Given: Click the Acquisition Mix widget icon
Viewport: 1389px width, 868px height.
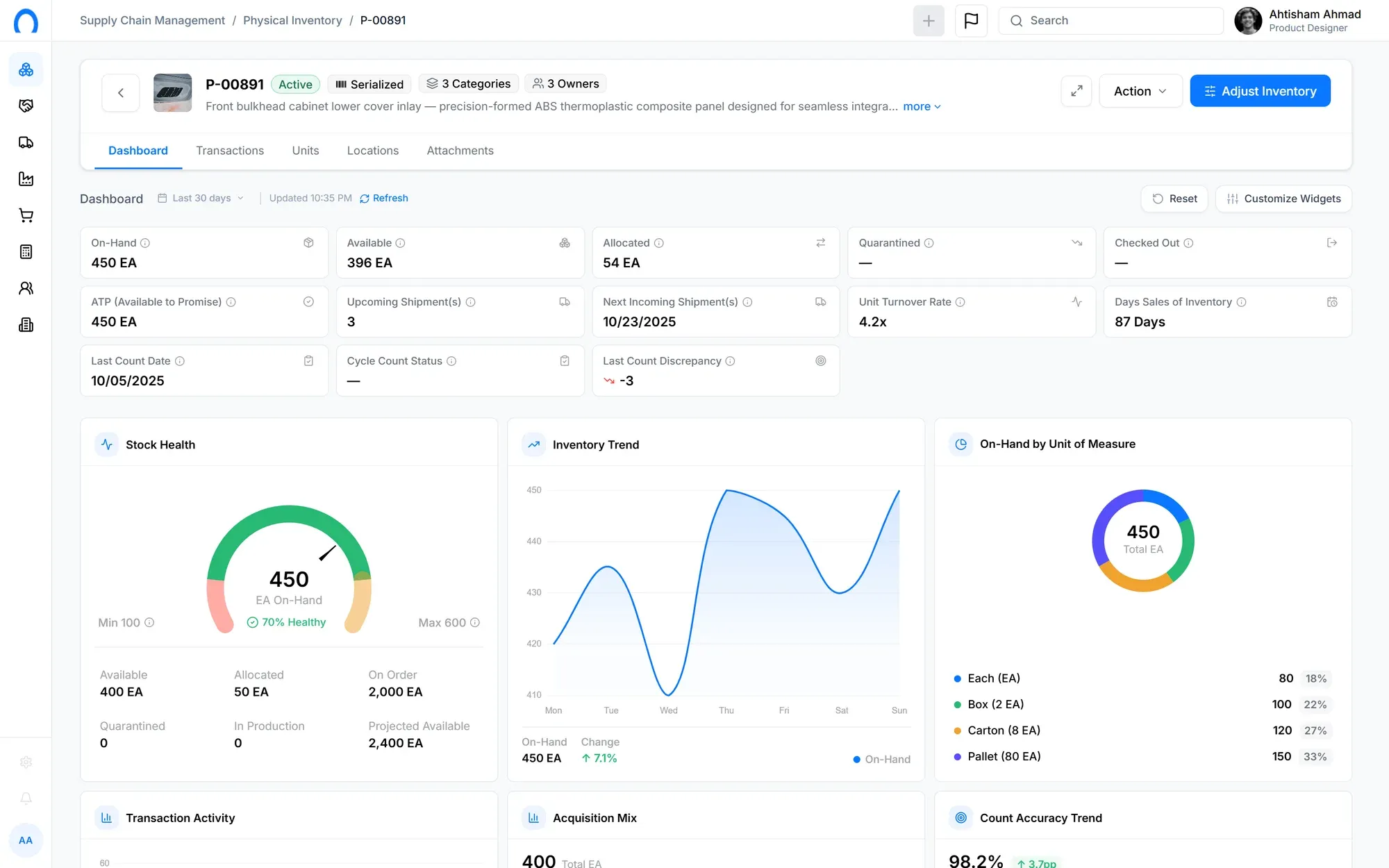Looking at the screenshot, I should [x=534, y=818].
